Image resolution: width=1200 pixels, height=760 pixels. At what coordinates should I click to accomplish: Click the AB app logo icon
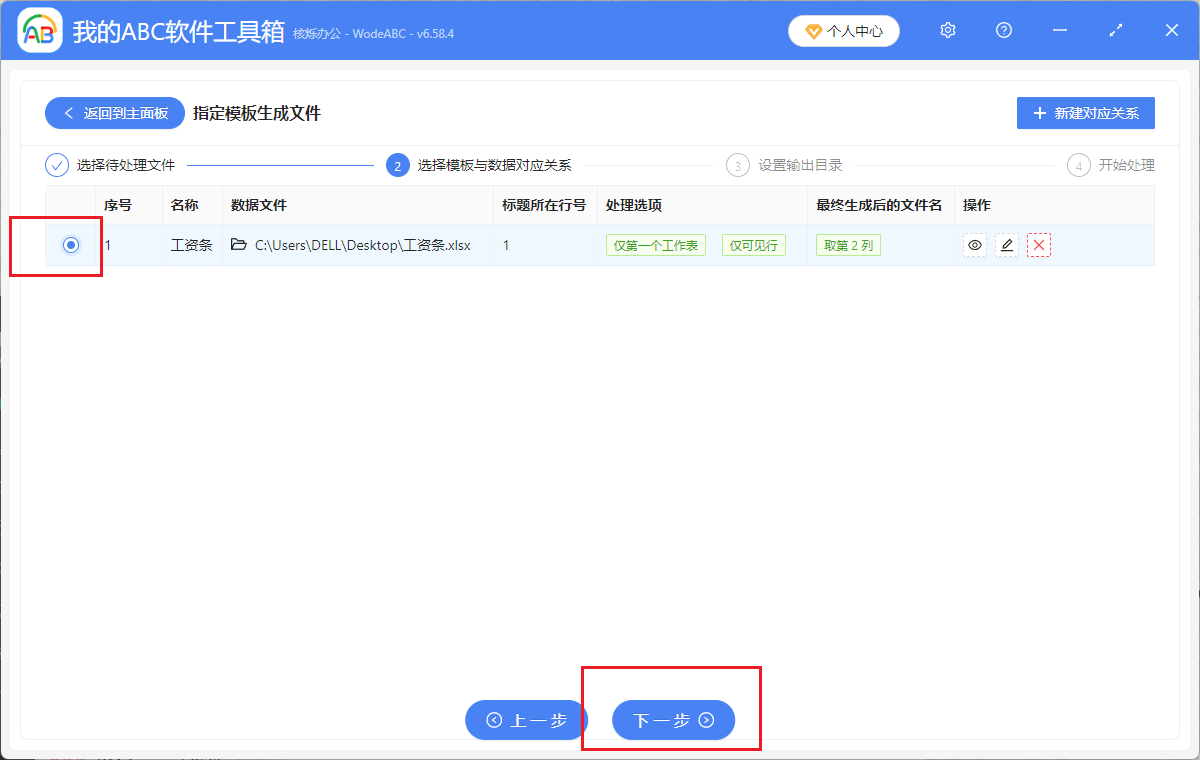38,30
